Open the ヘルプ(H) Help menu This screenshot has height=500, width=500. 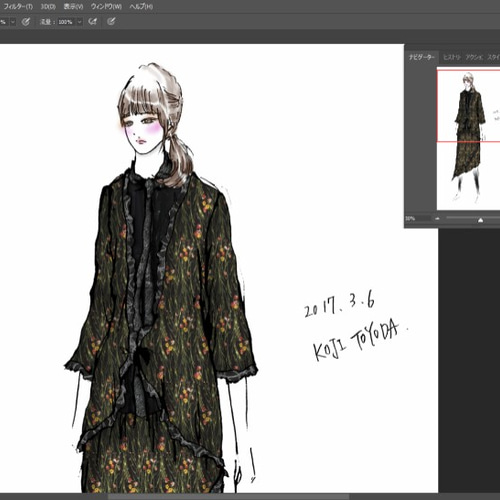[141, 6]
